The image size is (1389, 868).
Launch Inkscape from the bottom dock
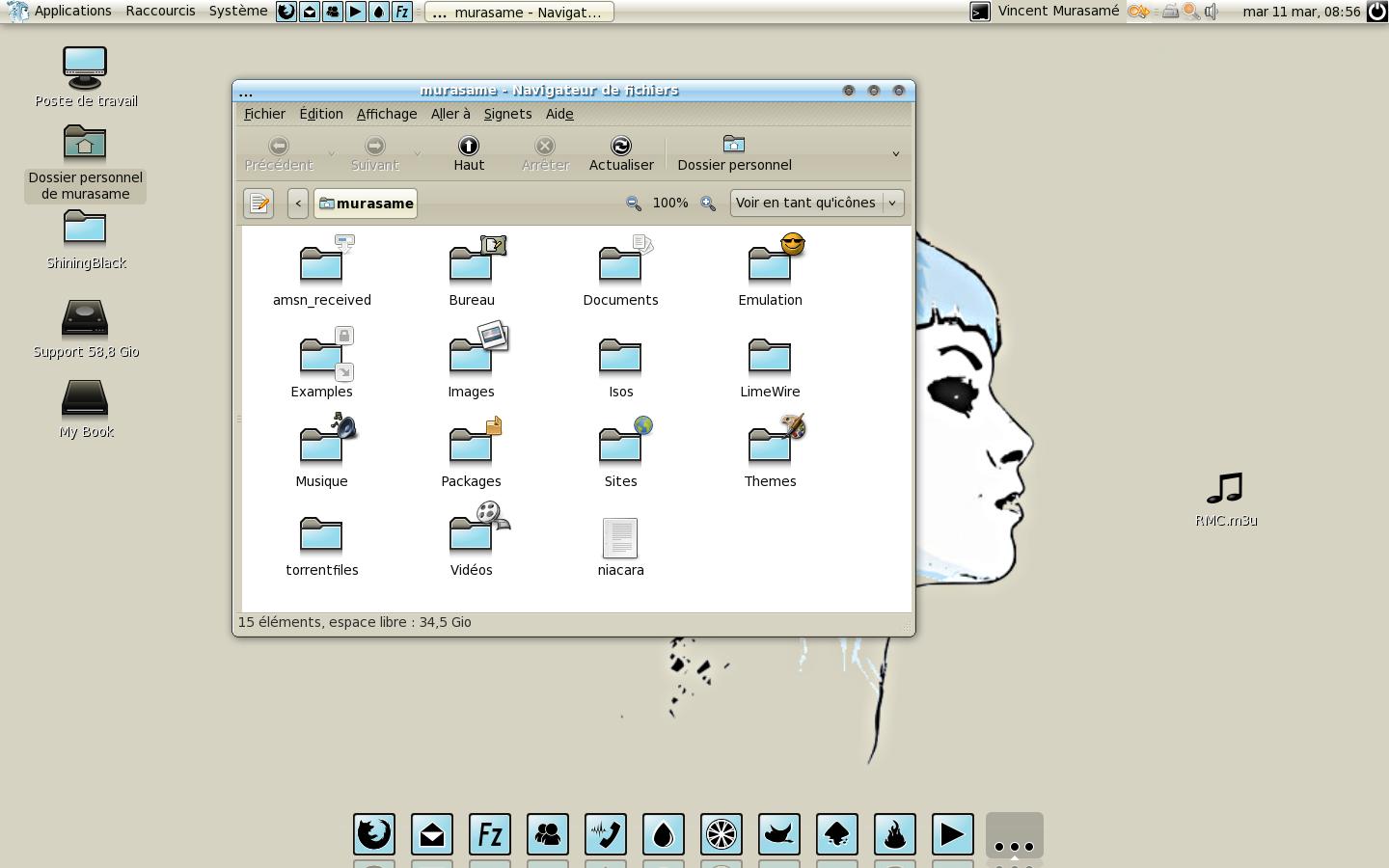tap(837, 834)
